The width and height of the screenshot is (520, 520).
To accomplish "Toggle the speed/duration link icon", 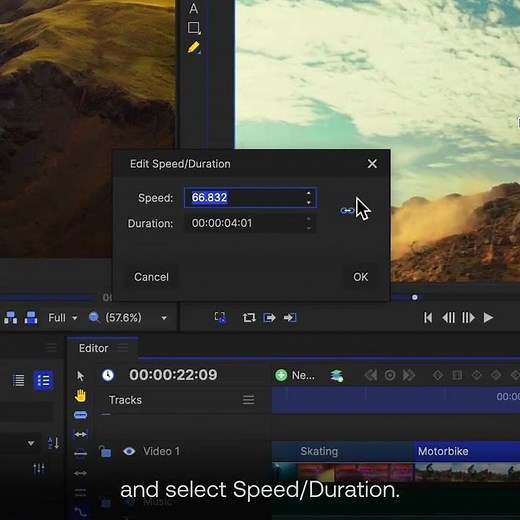I will point(347,211).
